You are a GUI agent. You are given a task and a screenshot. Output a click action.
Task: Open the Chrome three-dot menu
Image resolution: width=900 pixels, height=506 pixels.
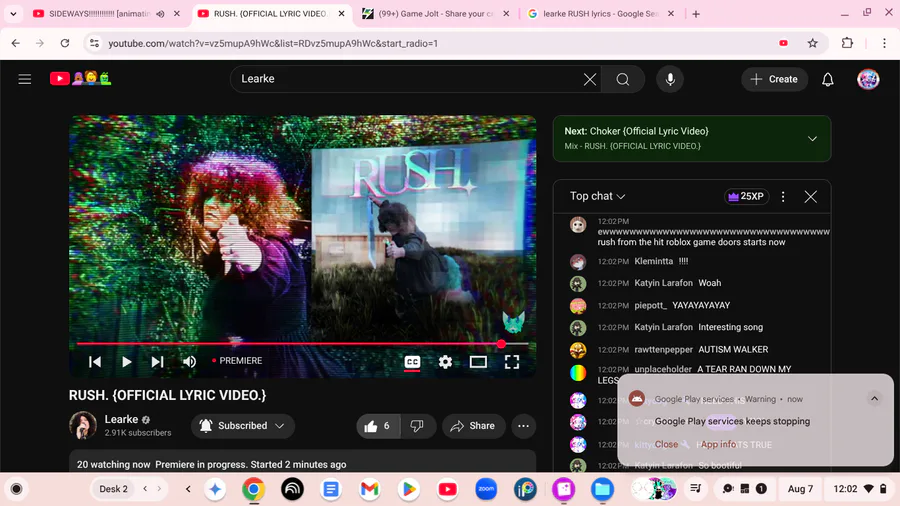[884, 43]
